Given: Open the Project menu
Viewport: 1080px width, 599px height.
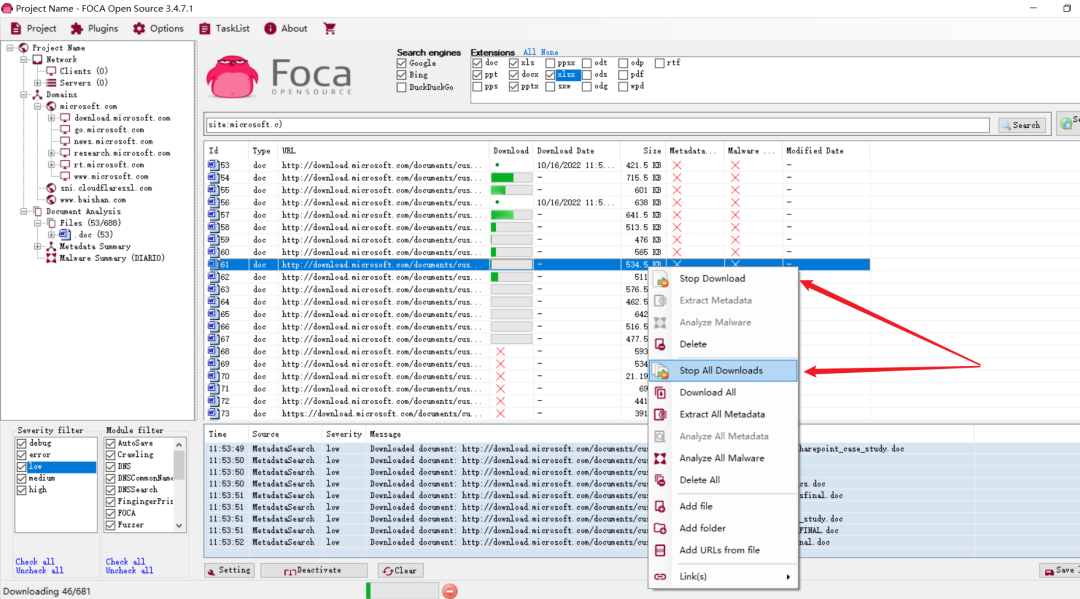Looking at the screenshot, I should click(x=33, y=28).
